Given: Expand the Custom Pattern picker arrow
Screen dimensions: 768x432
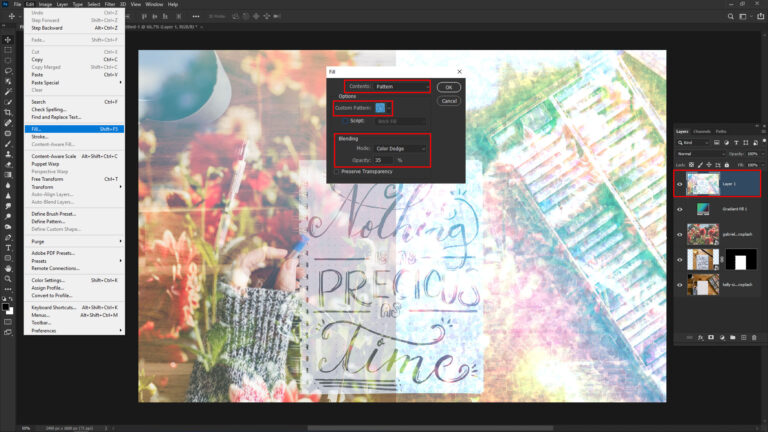Looking at the screenshot, I should pos(389,108).
